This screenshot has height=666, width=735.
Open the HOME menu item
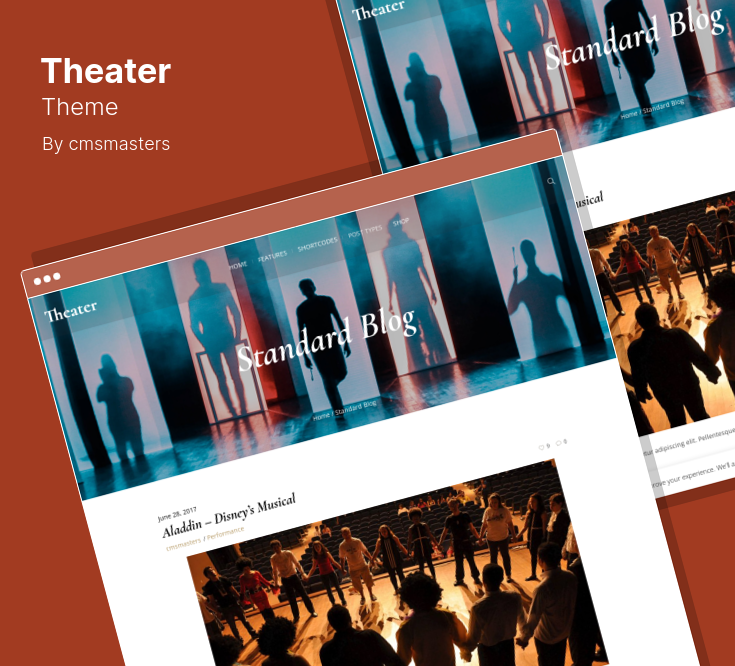pyautogui.click(x=238, y=265)
